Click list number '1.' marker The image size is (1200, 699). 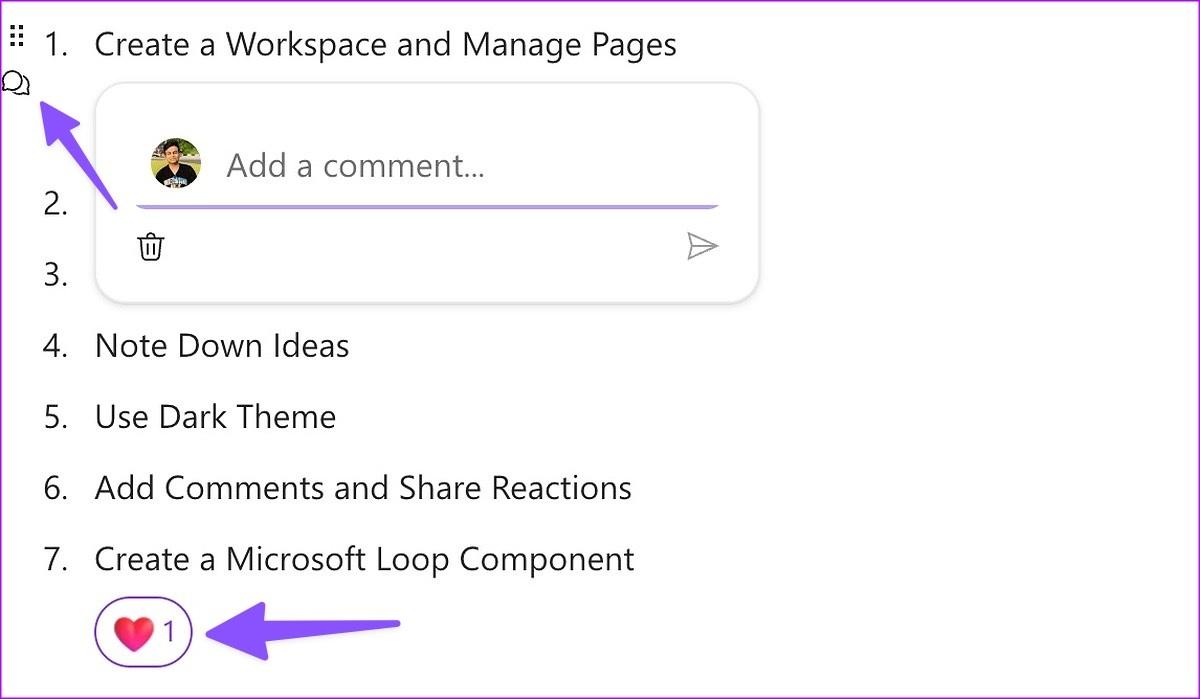coord(56,45)
